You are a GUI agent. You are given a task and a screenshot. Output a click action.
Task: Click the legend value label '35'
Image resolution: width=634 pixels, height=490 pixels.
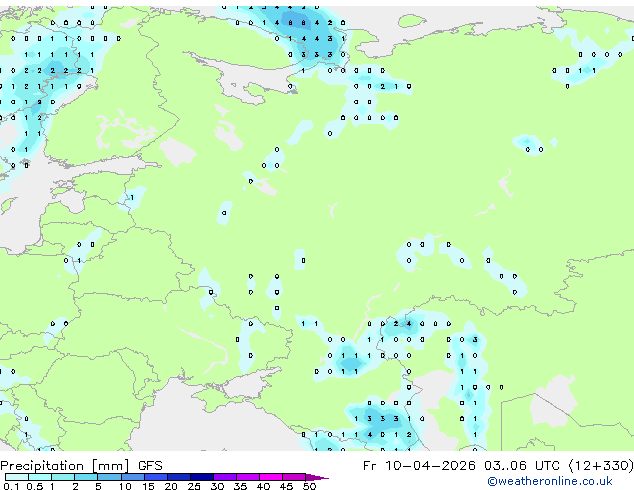[x=240, y=486]
